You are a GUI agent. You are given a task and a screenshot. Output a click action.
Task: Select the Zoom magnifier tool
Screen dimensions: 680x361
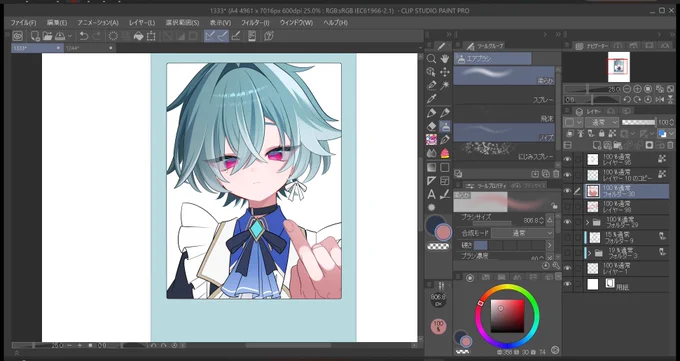point(431,59)
